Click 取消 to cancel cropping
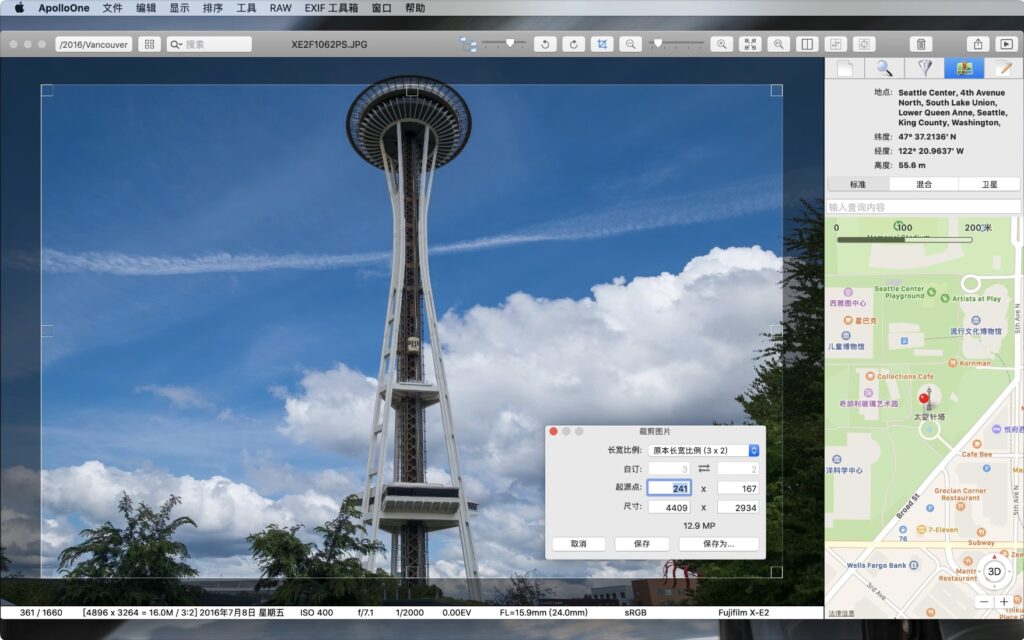 577,543
